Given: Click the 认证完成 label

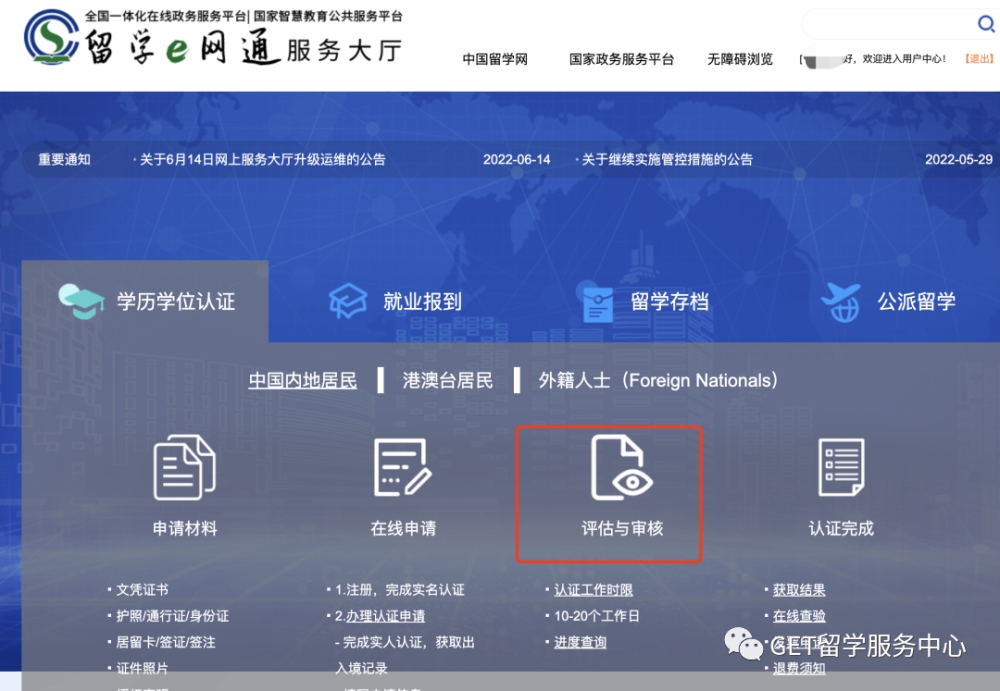Looking at the screenshot, I should (841, 528).
